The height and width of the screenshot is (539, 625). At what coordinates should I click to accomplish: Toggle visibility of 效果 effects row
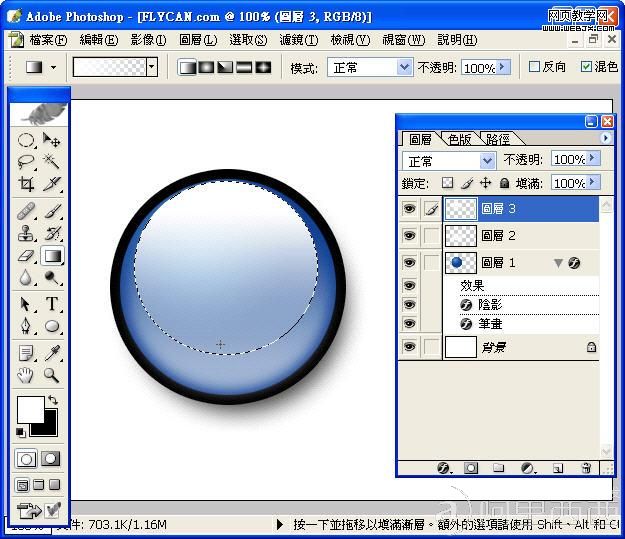tap(409, 285)
